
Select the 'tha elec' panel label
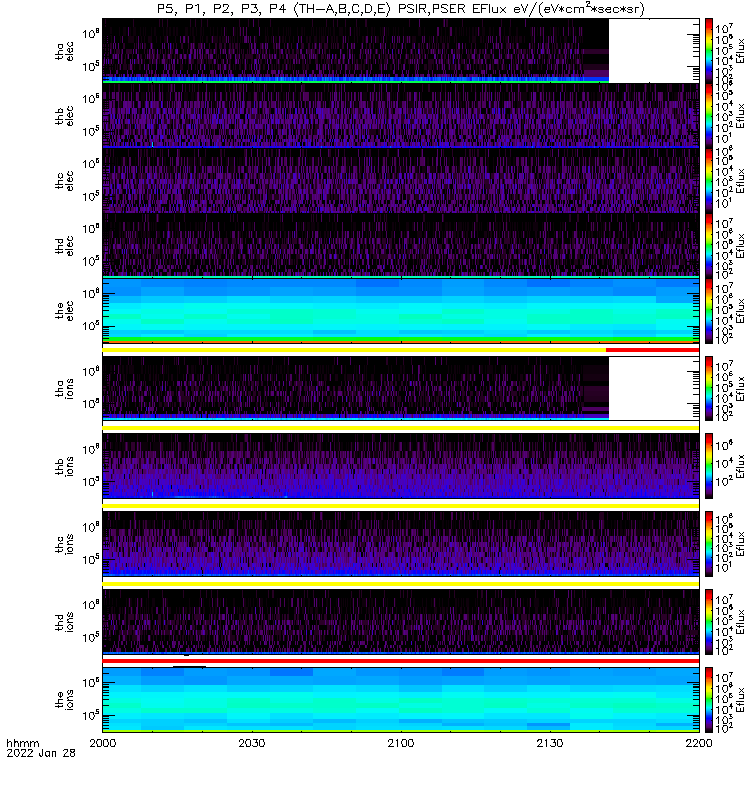[64, 51]
